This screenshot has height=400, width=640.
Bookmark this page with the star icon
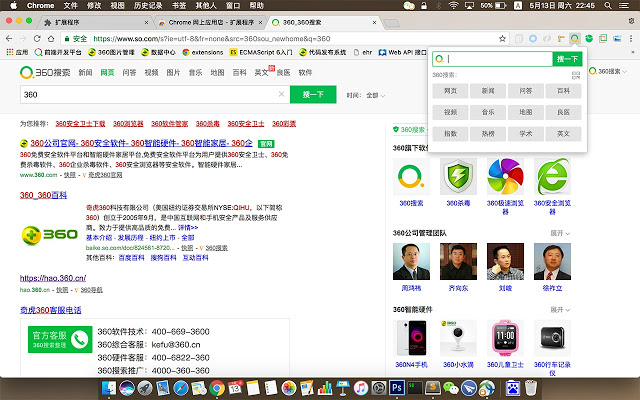(x=502, y=39)
